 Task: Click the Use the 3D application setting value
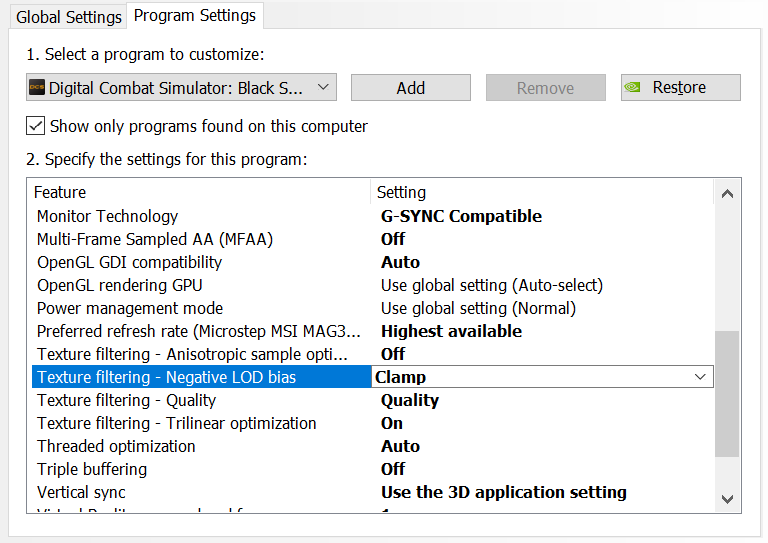[504, 492]
